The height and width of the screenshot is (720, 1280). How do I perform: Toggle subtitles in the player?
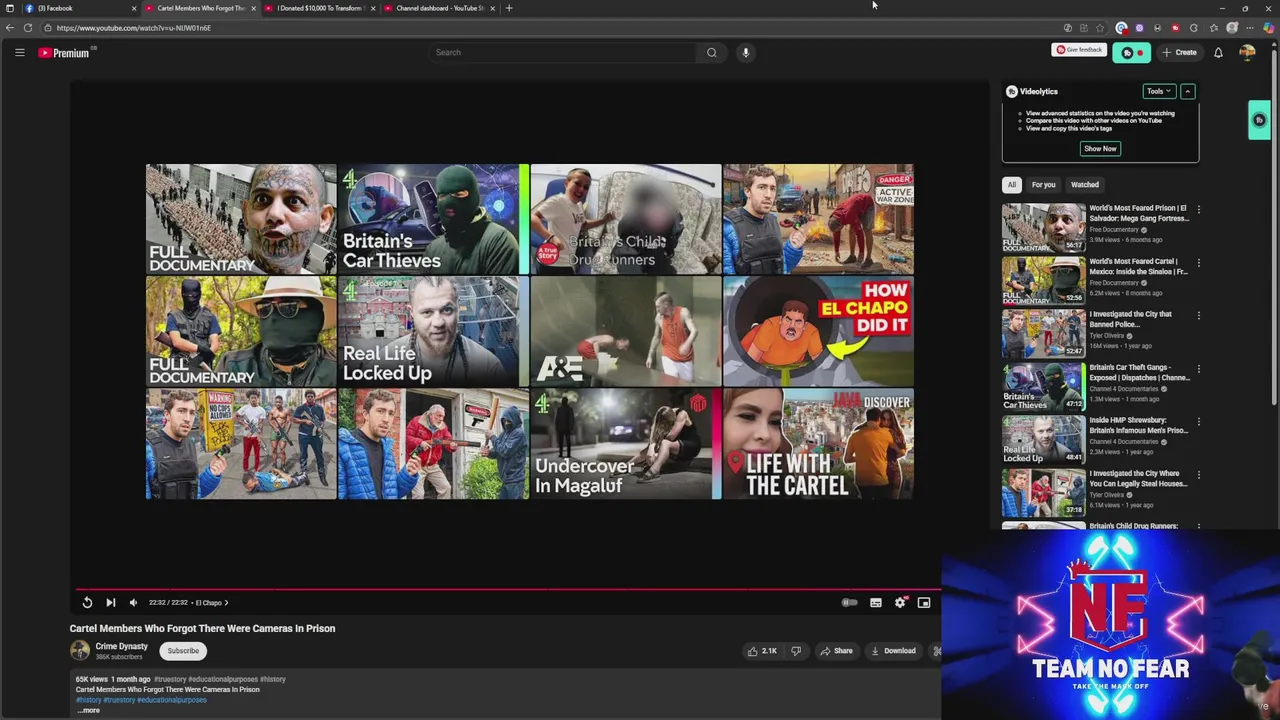pos(875,602)
